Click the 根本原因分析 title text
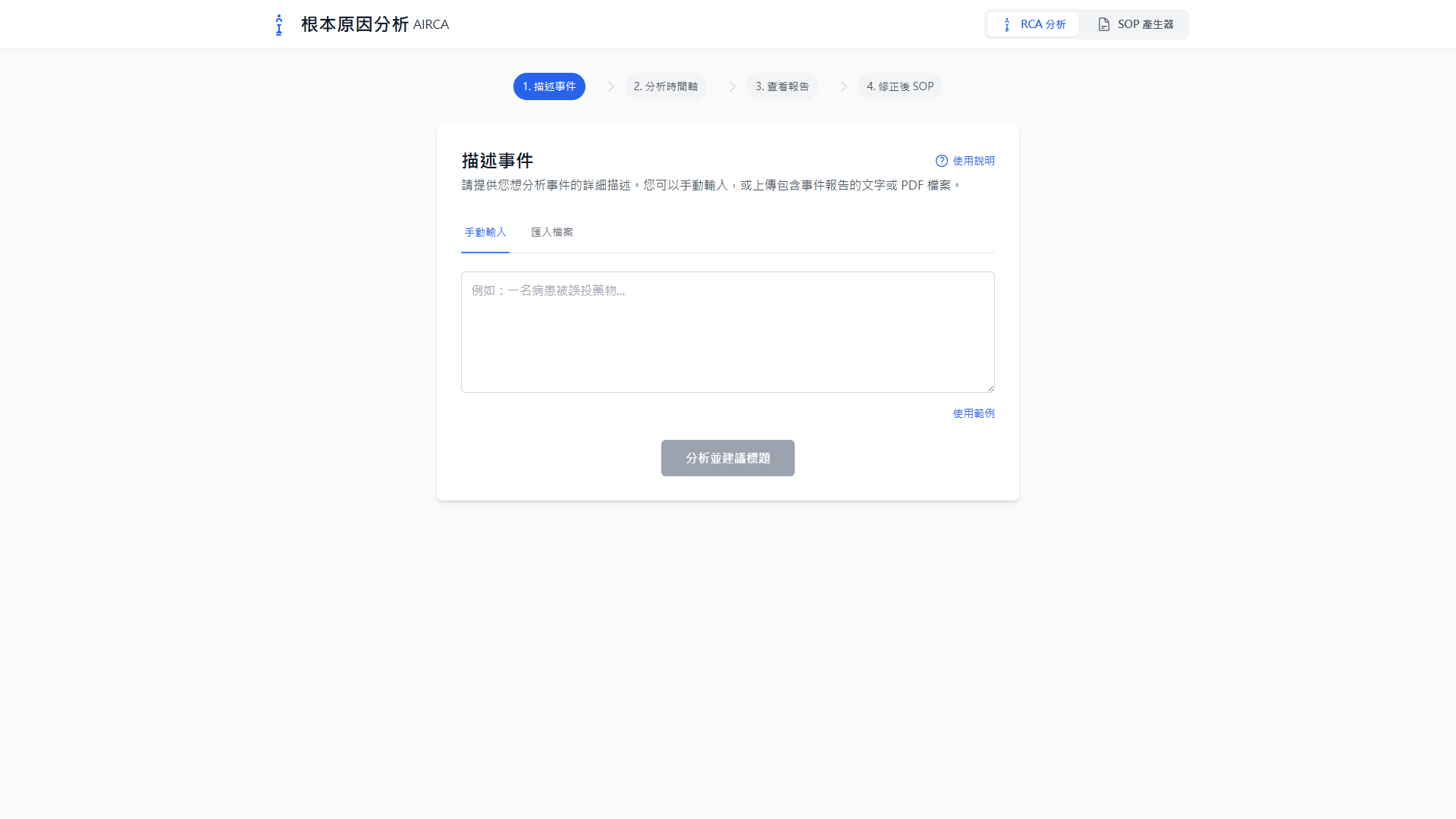Viewport: 1456px width, 819px height. [354, 24]
